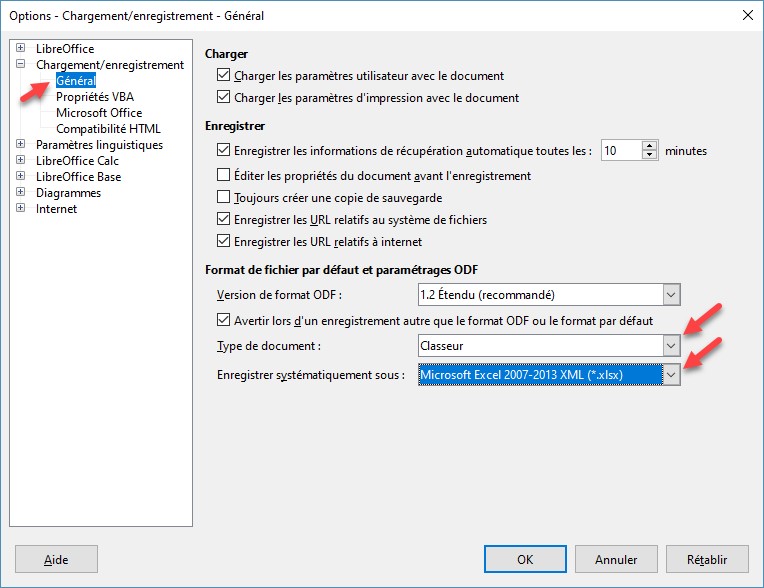764x588 pixels.
Task: Expand the LibreOffice Calc node
Action: coord(21,161)
